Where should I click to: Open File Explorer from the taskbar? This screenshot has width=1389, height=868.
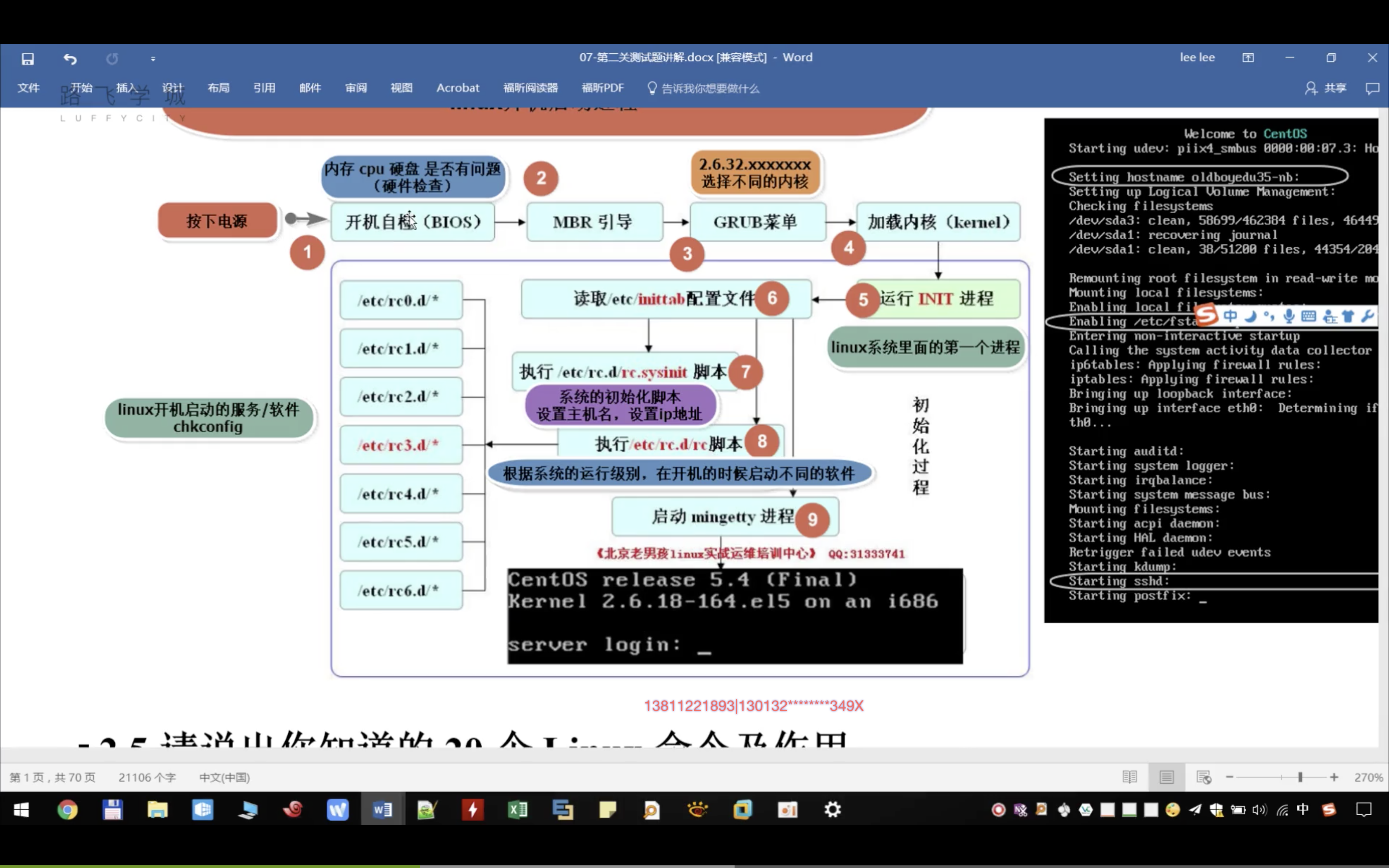(x=157, y=809)
